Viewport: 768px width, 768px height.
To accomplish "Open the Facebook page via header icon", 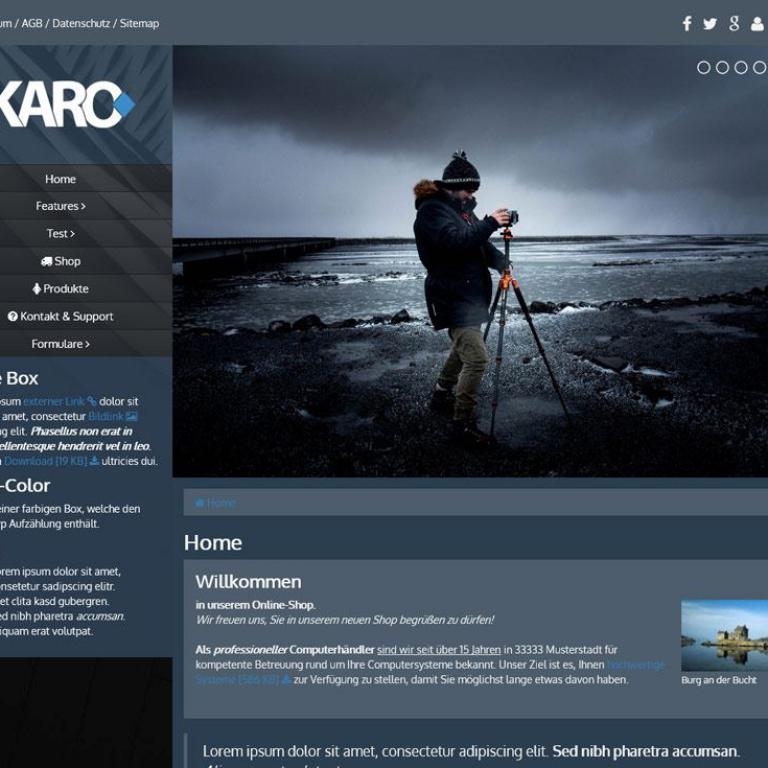I will pyautogui.click(x=687, y=23).
